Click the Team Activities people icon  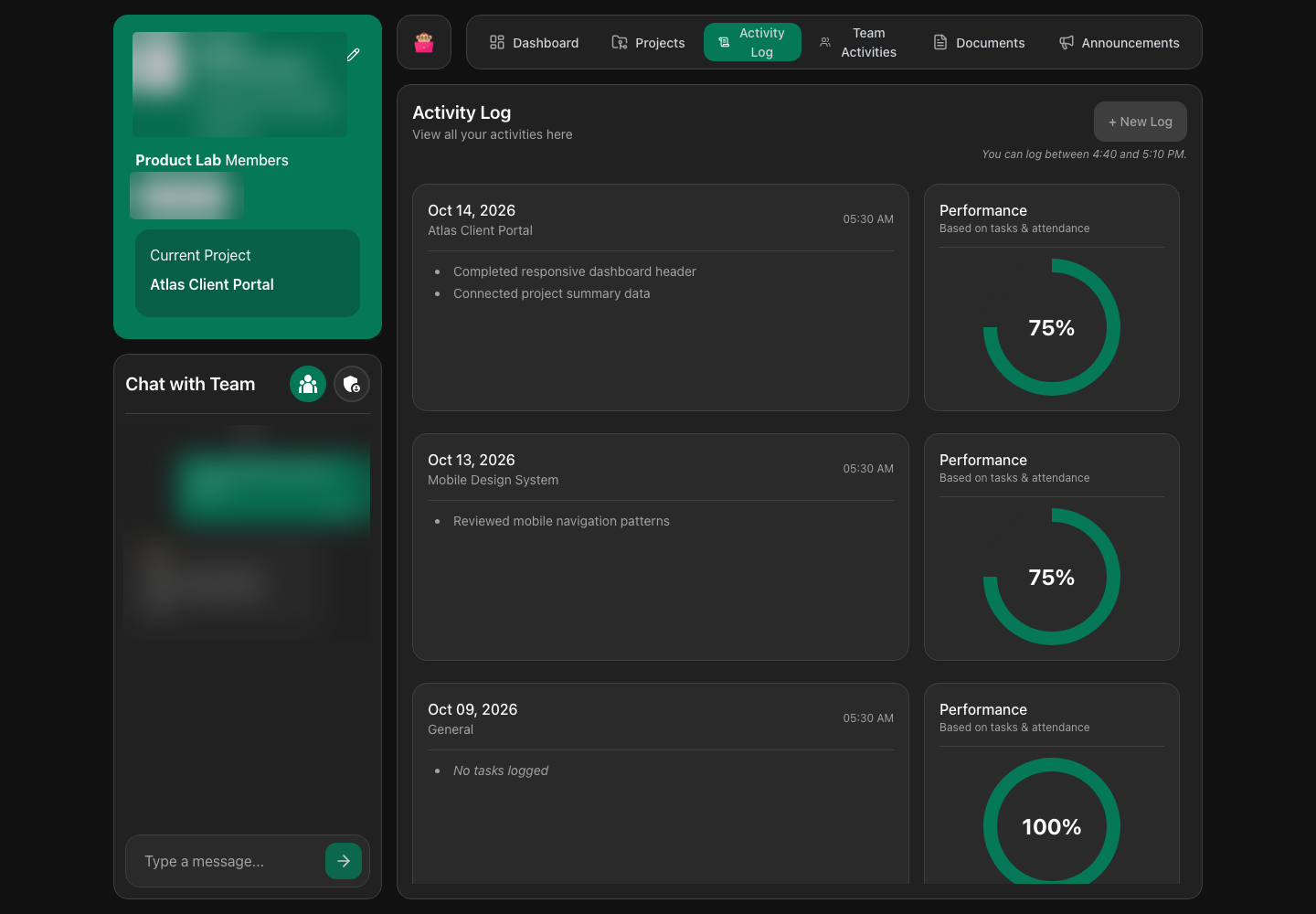click(825, 42)
